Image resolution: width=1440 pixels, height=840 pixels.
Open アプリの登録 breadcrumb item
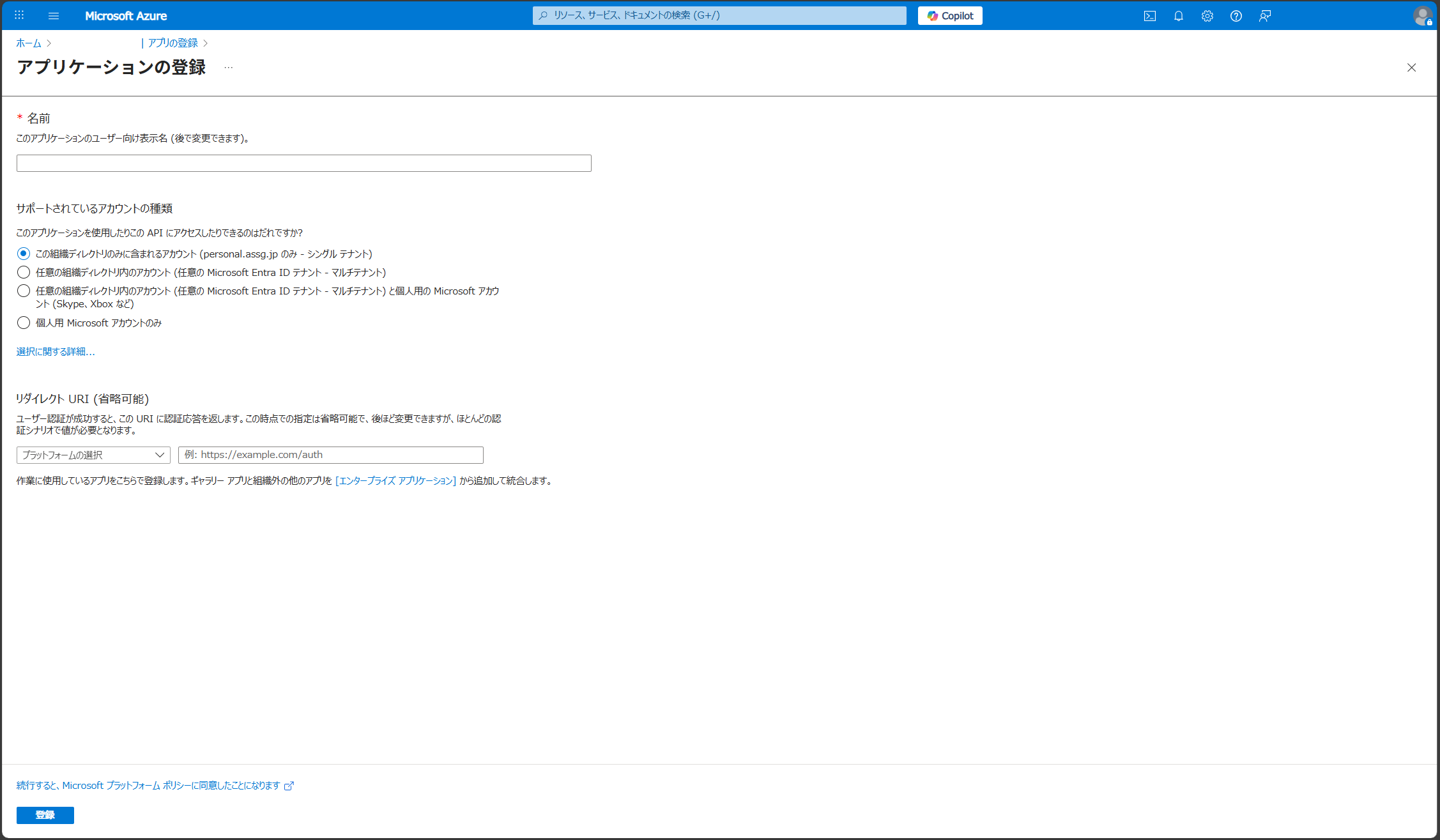tap(172, 43)
